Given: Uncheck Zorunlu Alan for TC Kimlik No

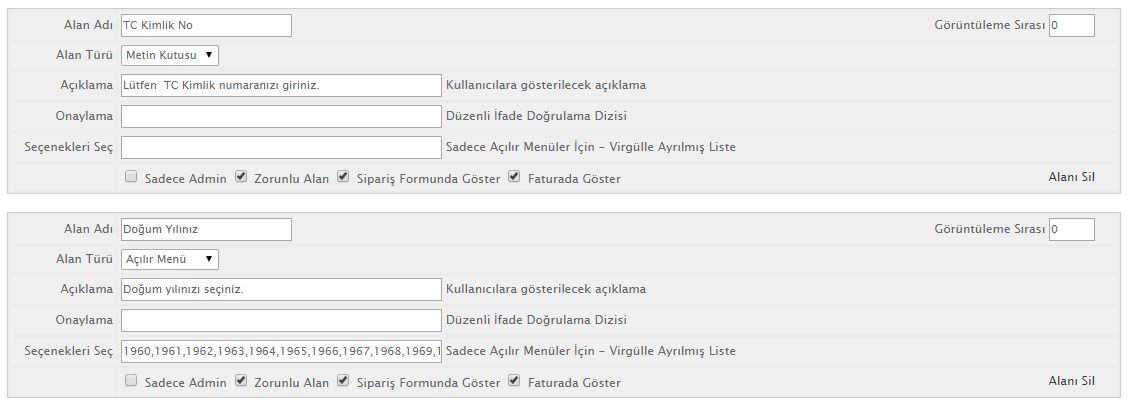Looking at the screenshot, I should 241,176.
